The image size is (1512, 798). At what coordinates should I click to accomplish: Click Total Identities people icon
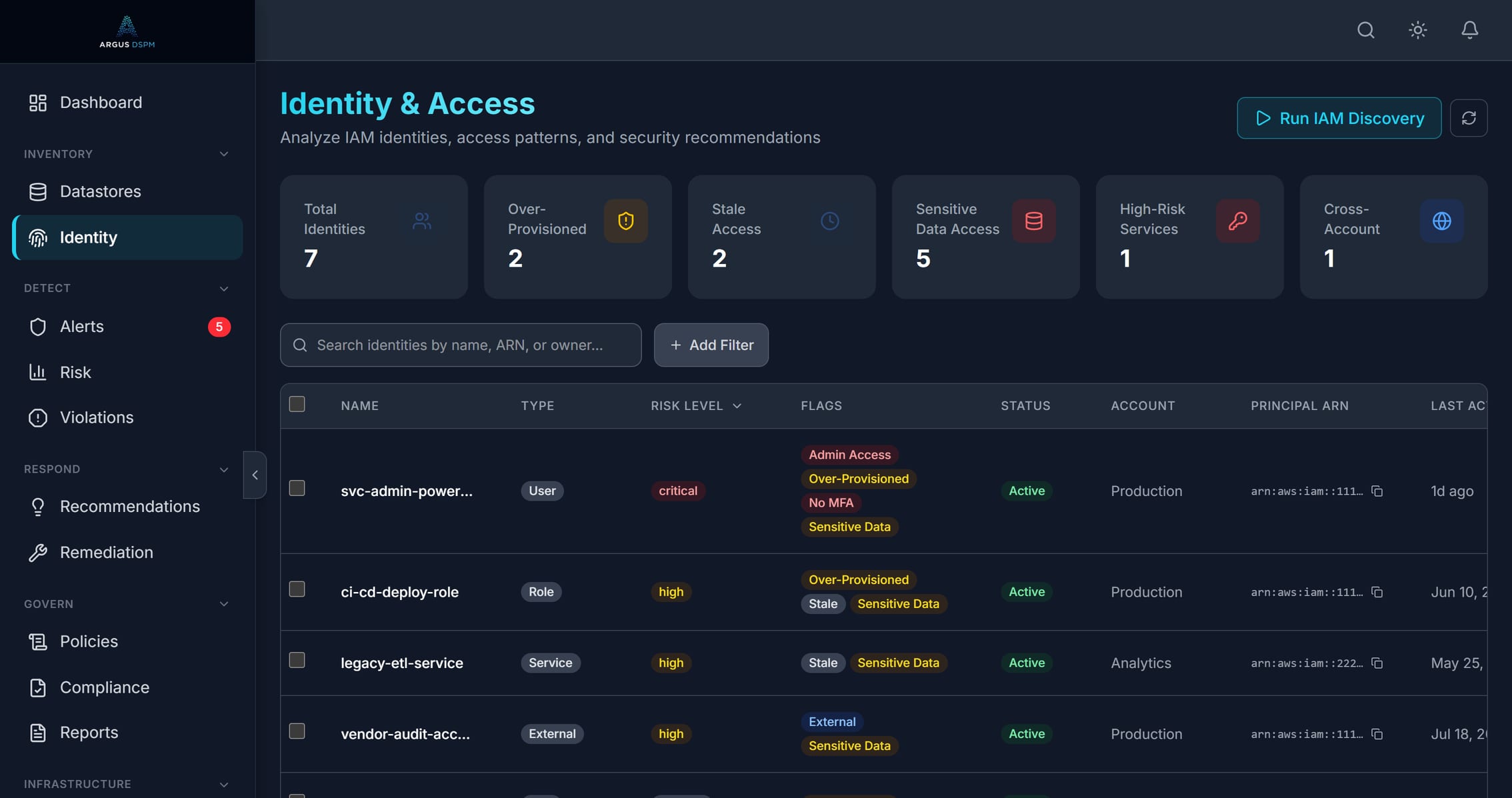pyautogui.click(x=422, y=221)
